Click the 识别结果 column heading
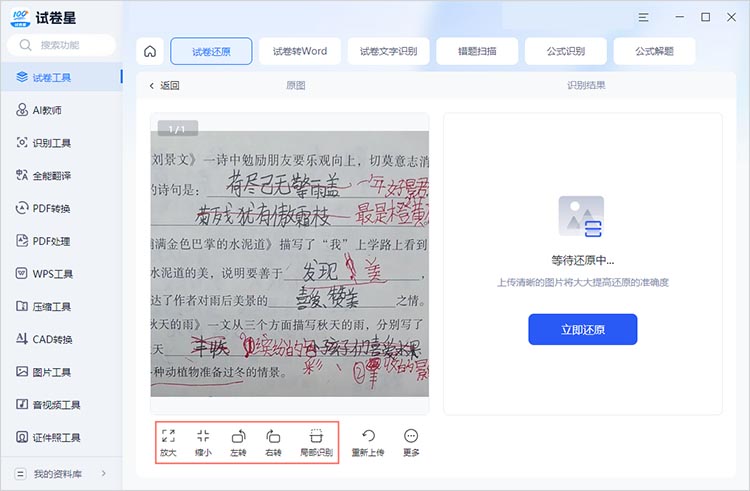This screenshot has width=750, height=491. click(586, 85)
